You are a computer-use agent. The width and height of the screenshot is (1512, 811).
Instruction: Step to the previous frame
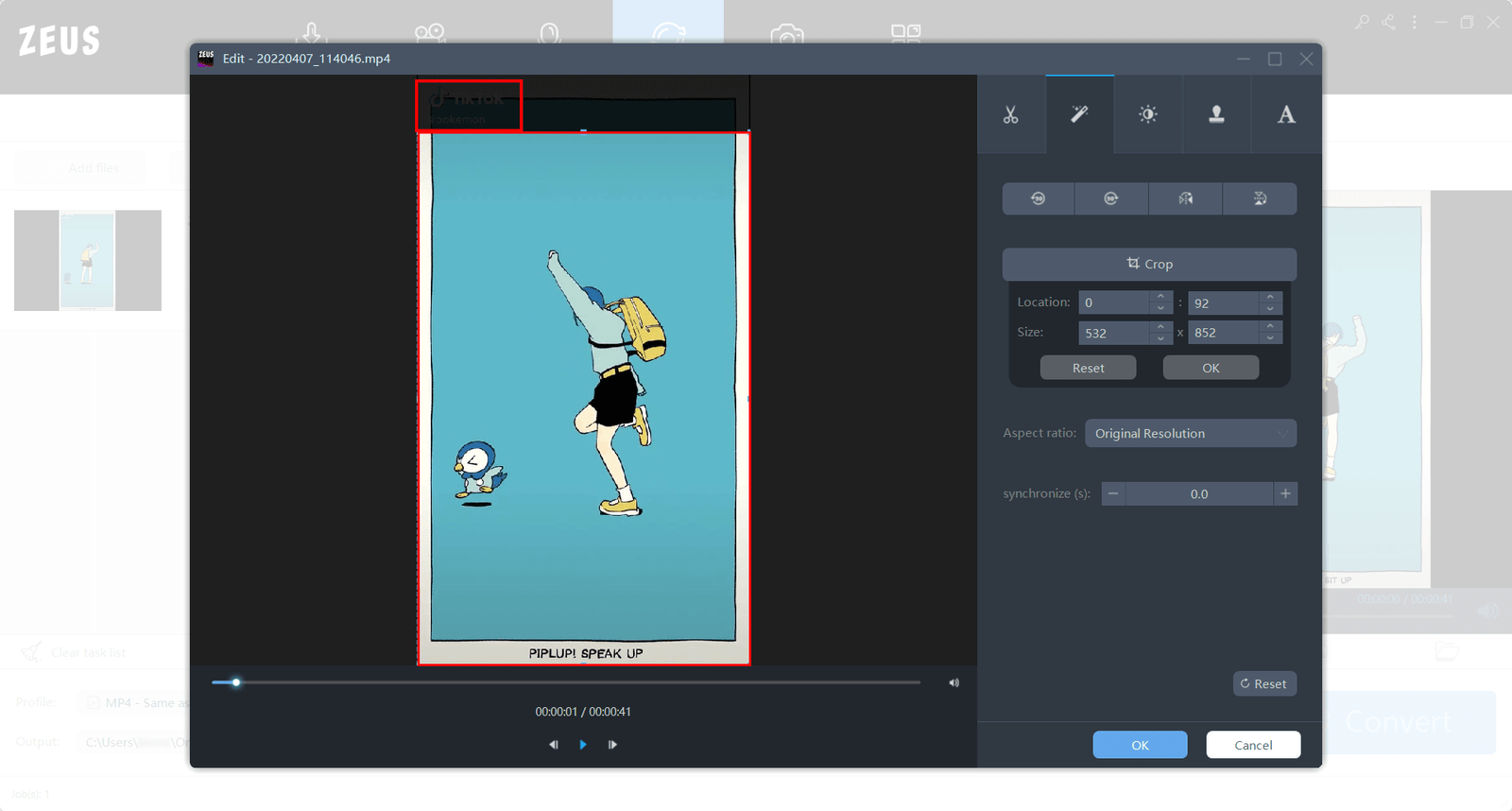554,745
